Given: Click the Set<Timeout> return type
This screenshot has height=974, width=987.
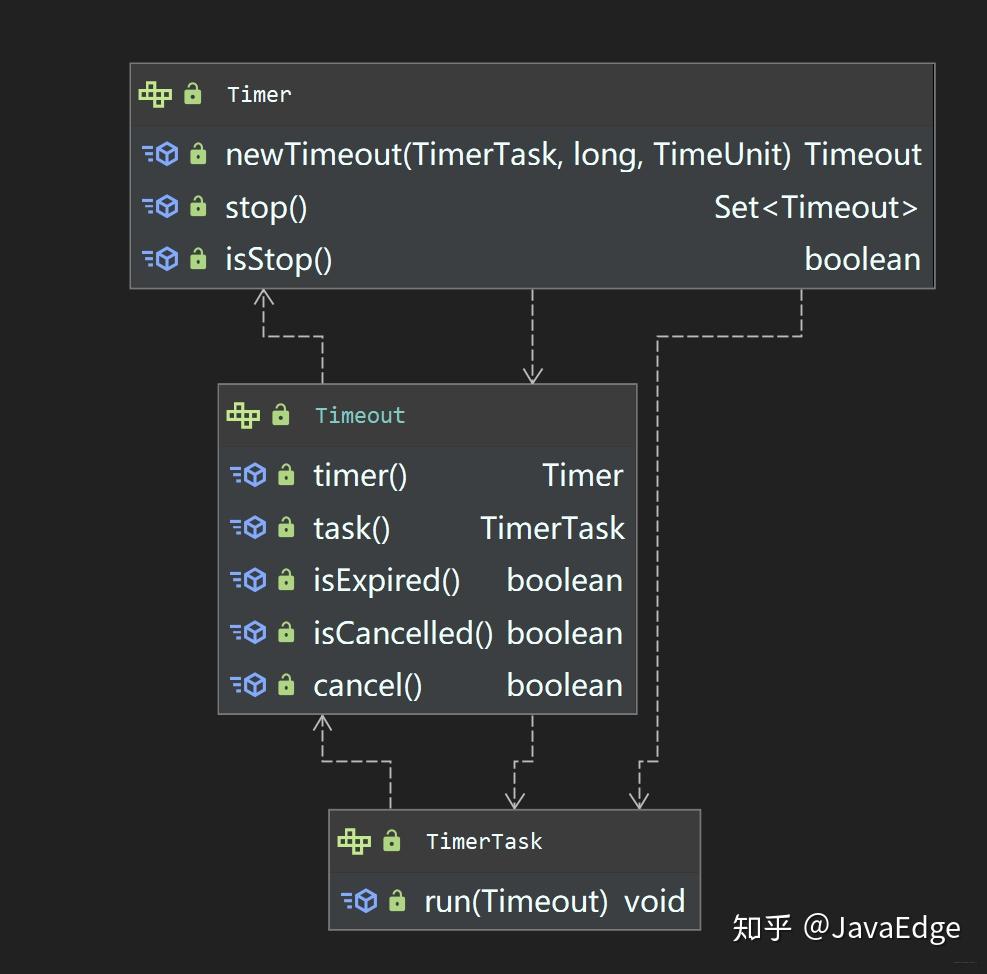Looking at the screenshot, I should [815, 207].
